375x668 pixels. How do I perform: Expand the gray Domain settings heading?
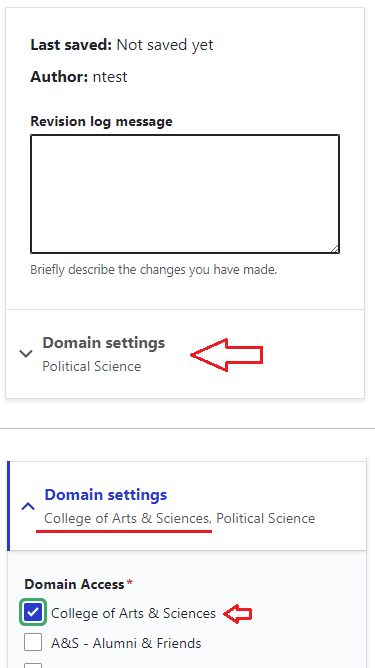[x=104, y=343]
